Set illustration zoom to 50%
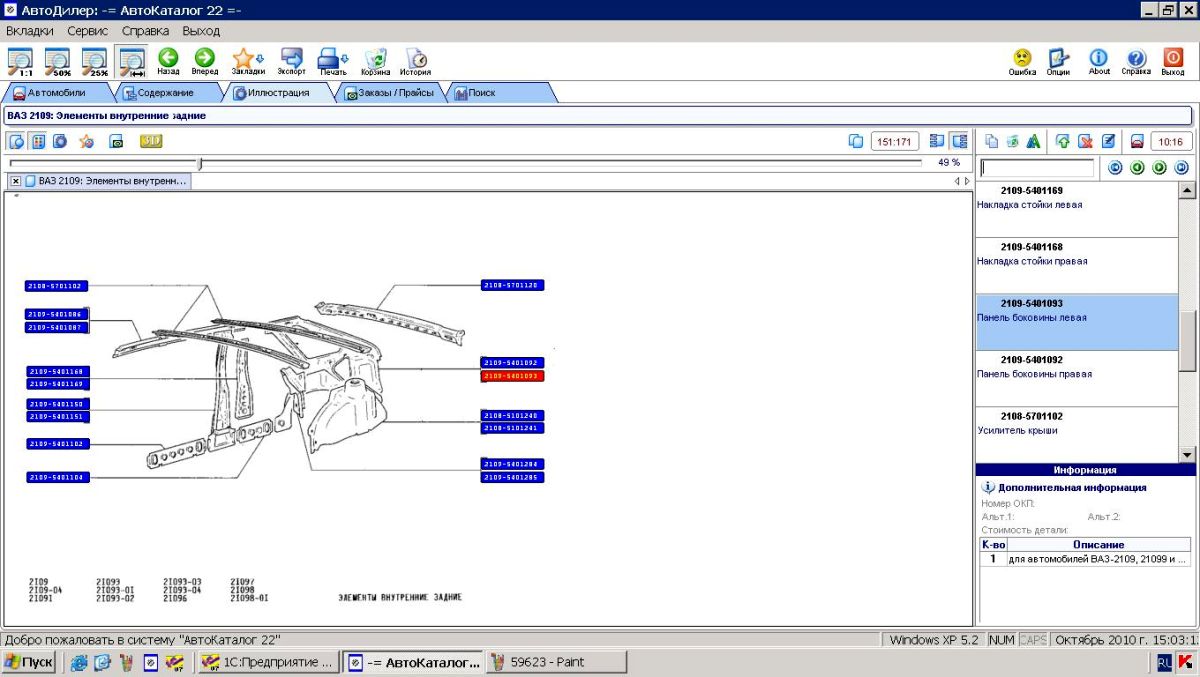Screen dimensions: 1200x677 [57, 62]
